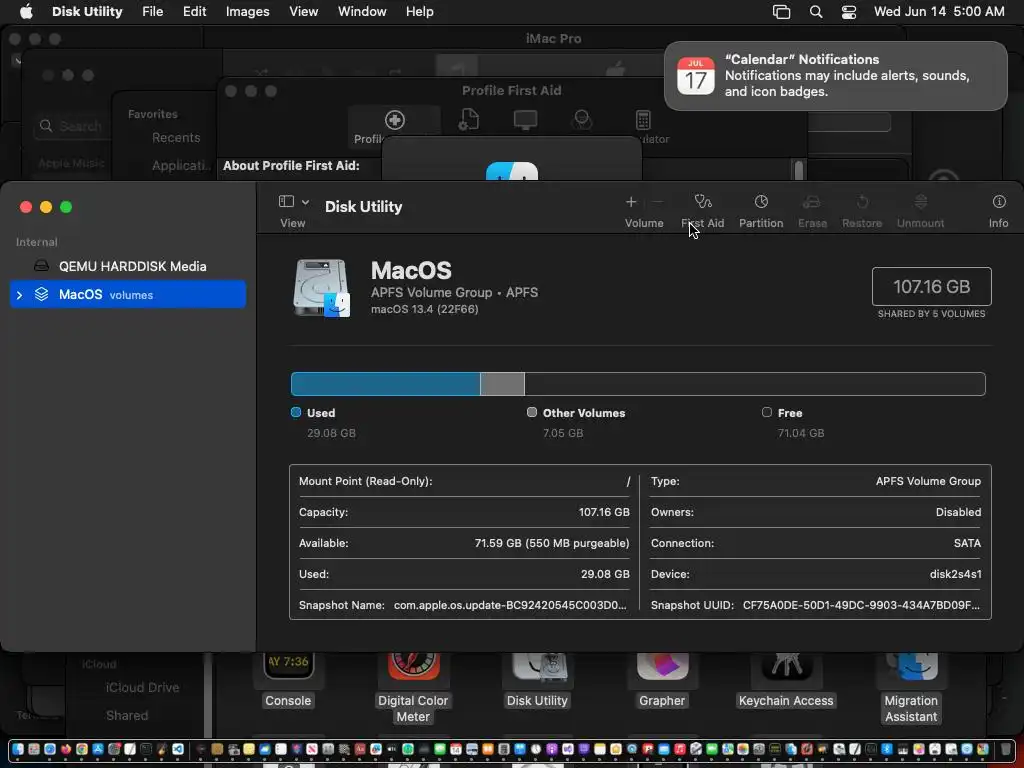Click the Calendar icon in notification
This screenshot has height=768, width=1024.
696,76
